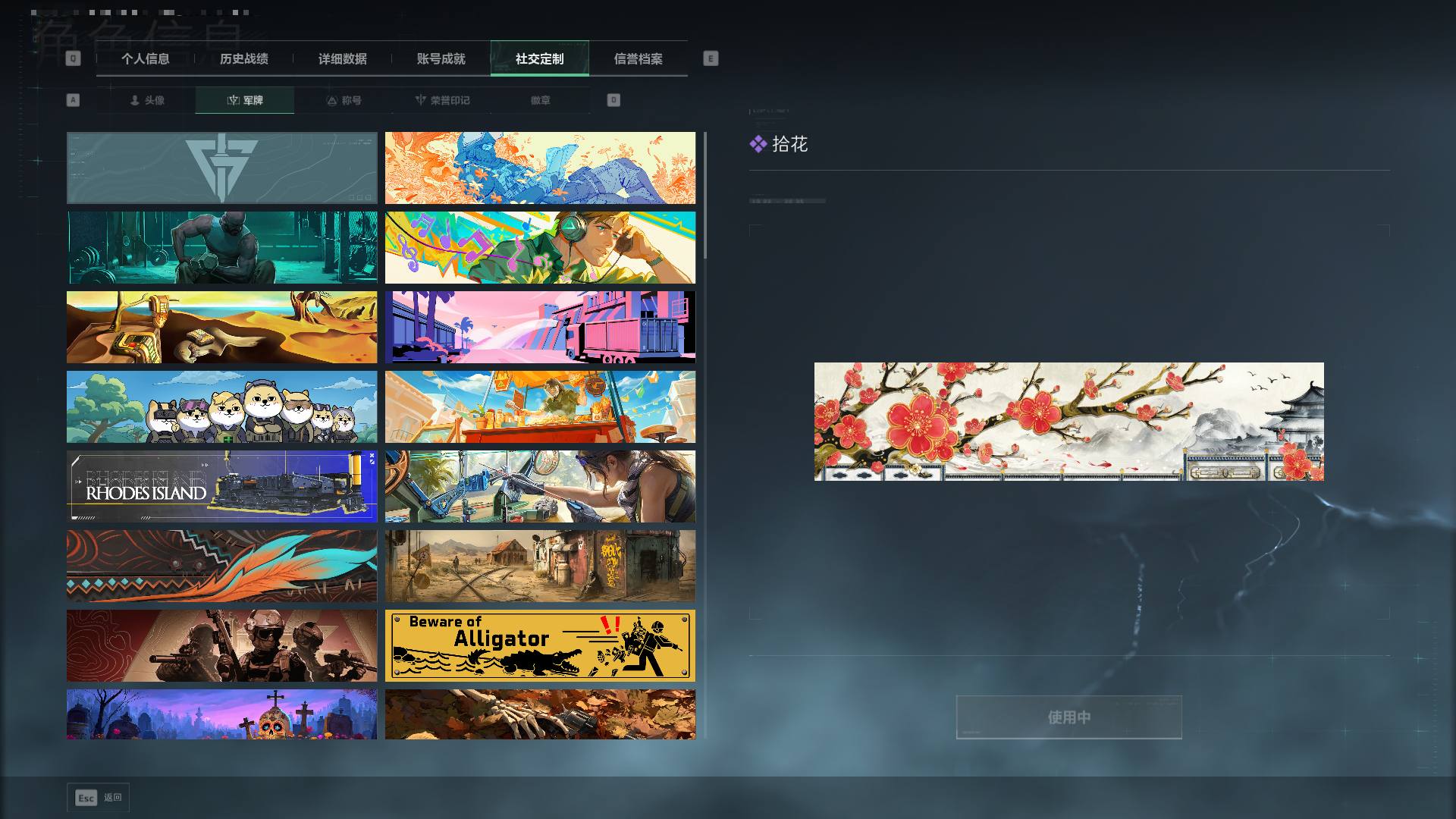Image resolution: width=1456 pixels, height=819 pixels.
Task: Click the dog tag list scrollbar
Action: click(x=705, y=196)
